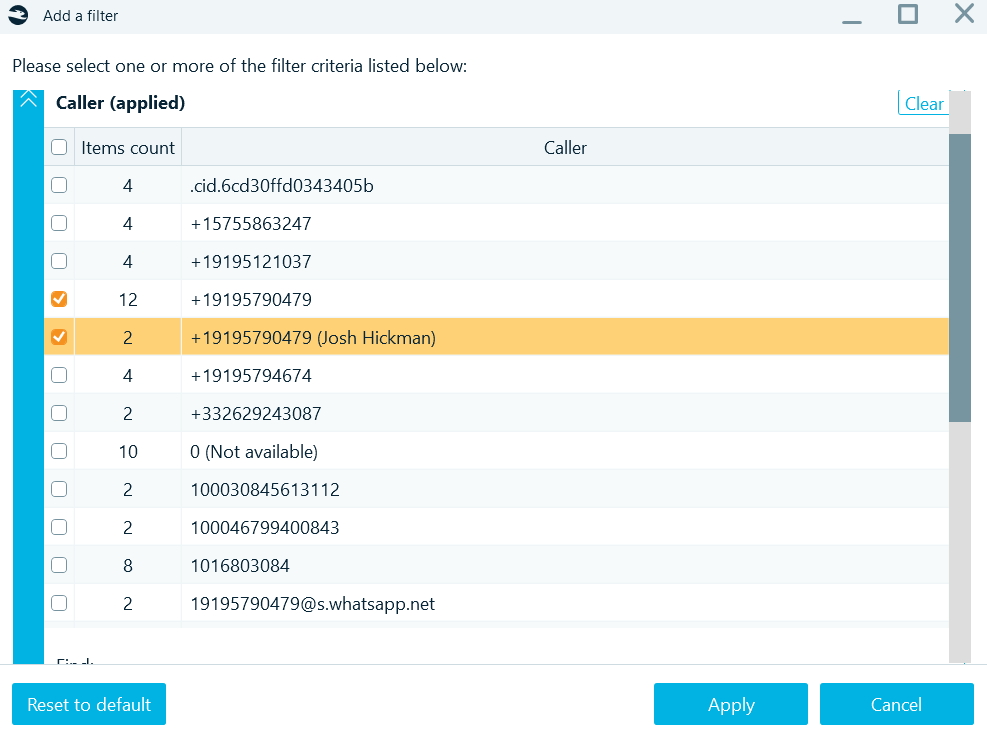The image size is (987, 731).
Task: Click the Apply button
Action: coord(730,704)
